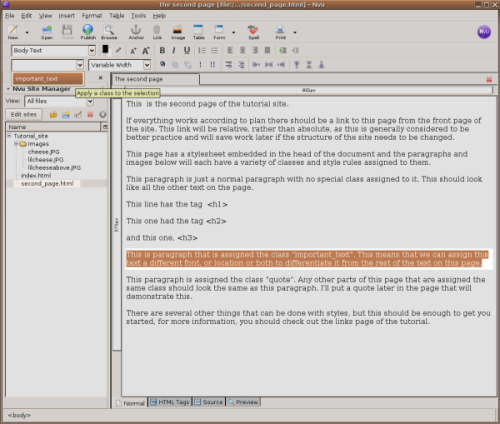Close the Site Manager sidebar
This screenshot has width=500, height=424.
(x=101, y=78)
